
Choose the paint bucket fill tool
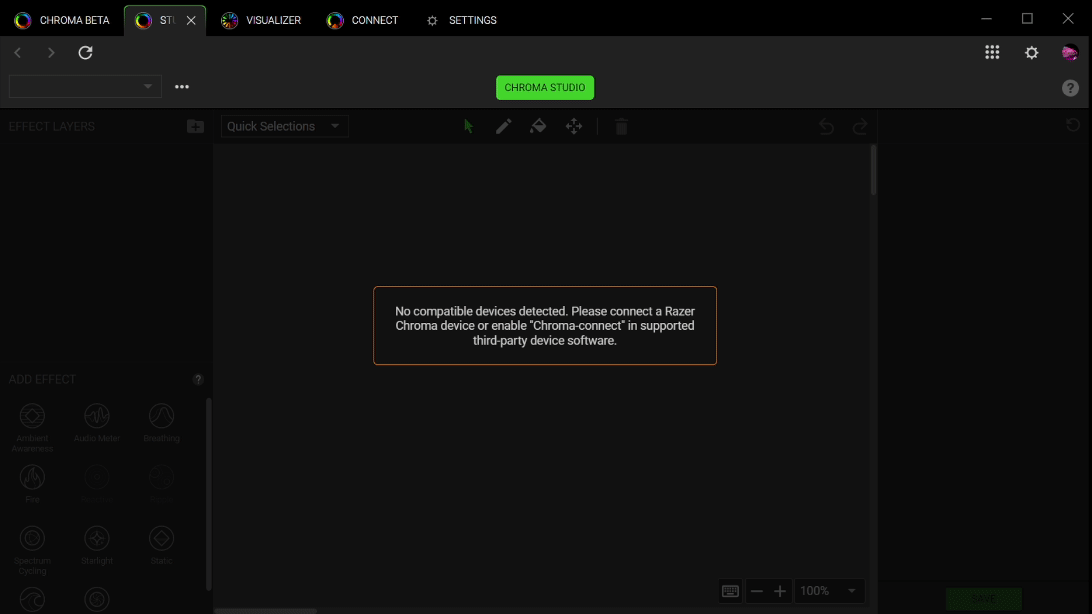tap(538, 126)
